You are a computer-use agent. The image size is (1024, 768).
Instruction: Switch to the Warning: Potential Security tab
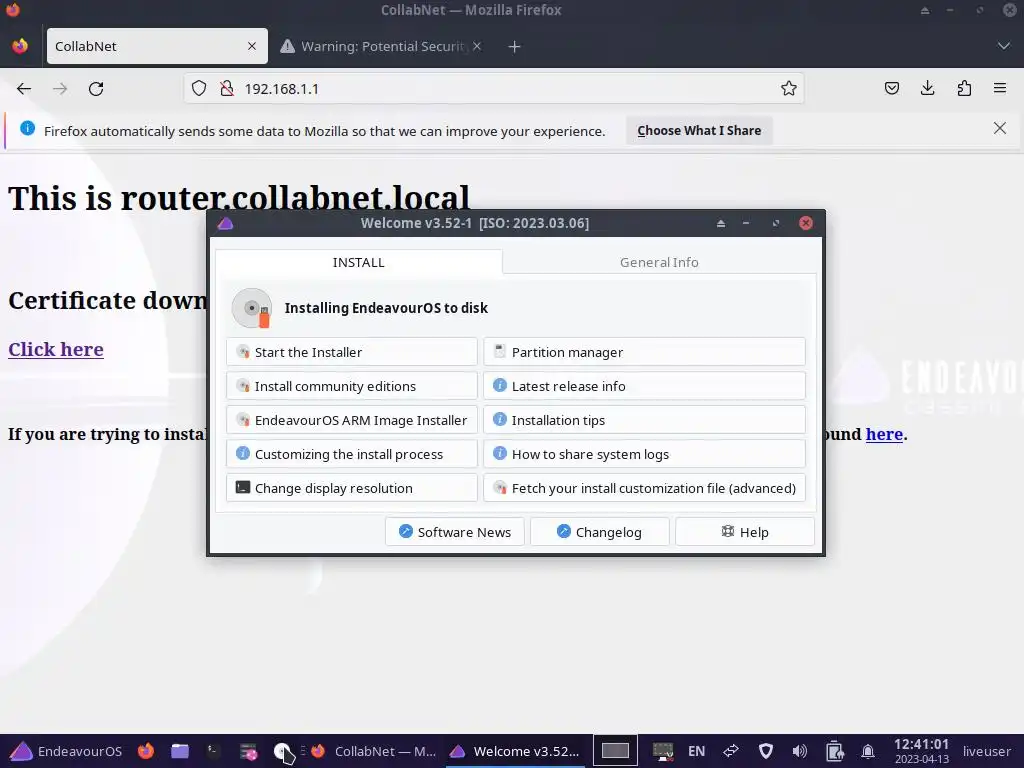(382, 46)
